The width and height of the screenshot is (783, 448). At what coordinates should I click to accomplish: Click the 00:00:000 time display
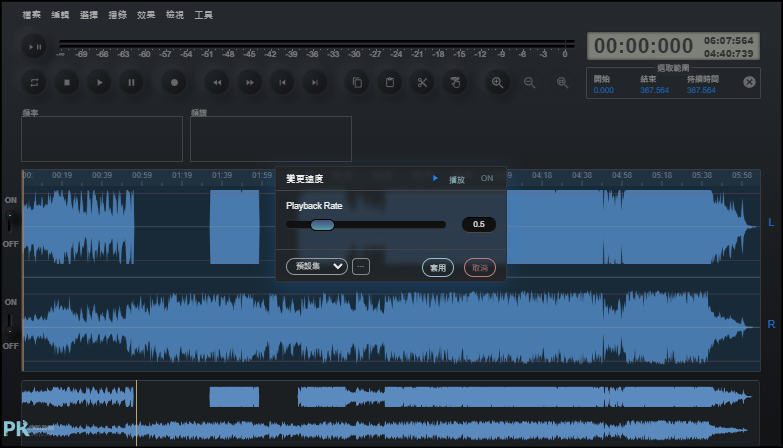click(x=643, y=46)
